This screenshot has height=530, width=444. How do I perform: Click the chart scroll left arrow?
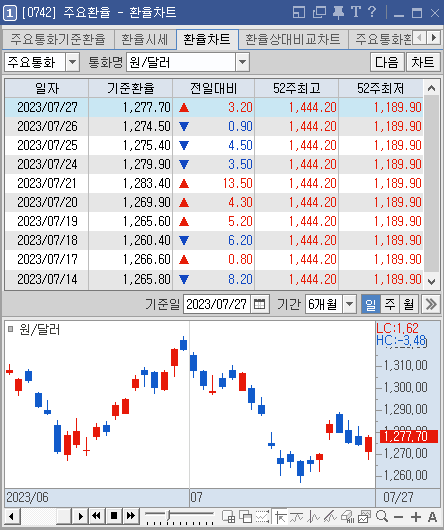click(11, 516)
